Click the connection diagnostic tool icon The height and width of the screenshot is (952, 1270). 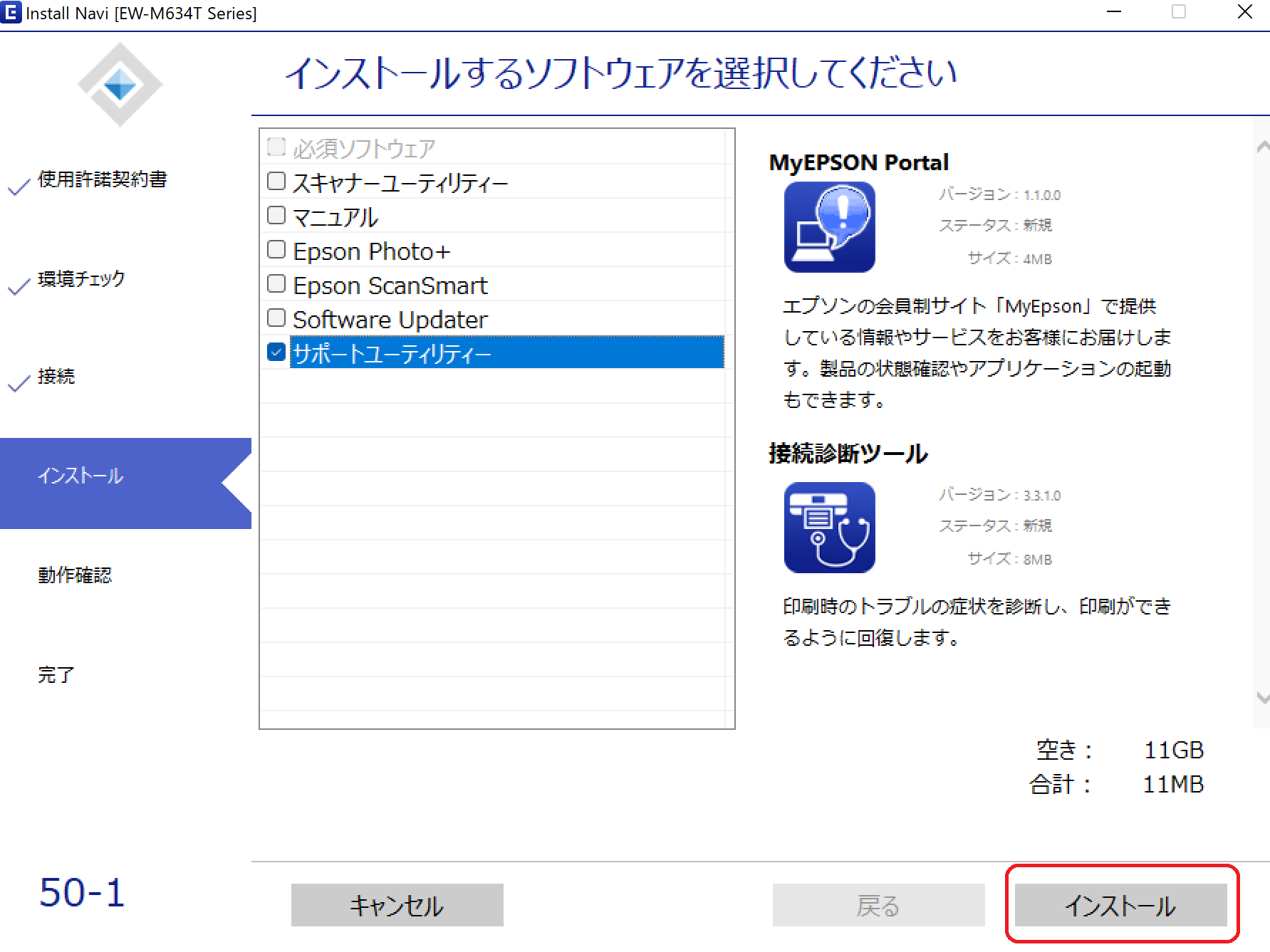click(x=829, y=528)
